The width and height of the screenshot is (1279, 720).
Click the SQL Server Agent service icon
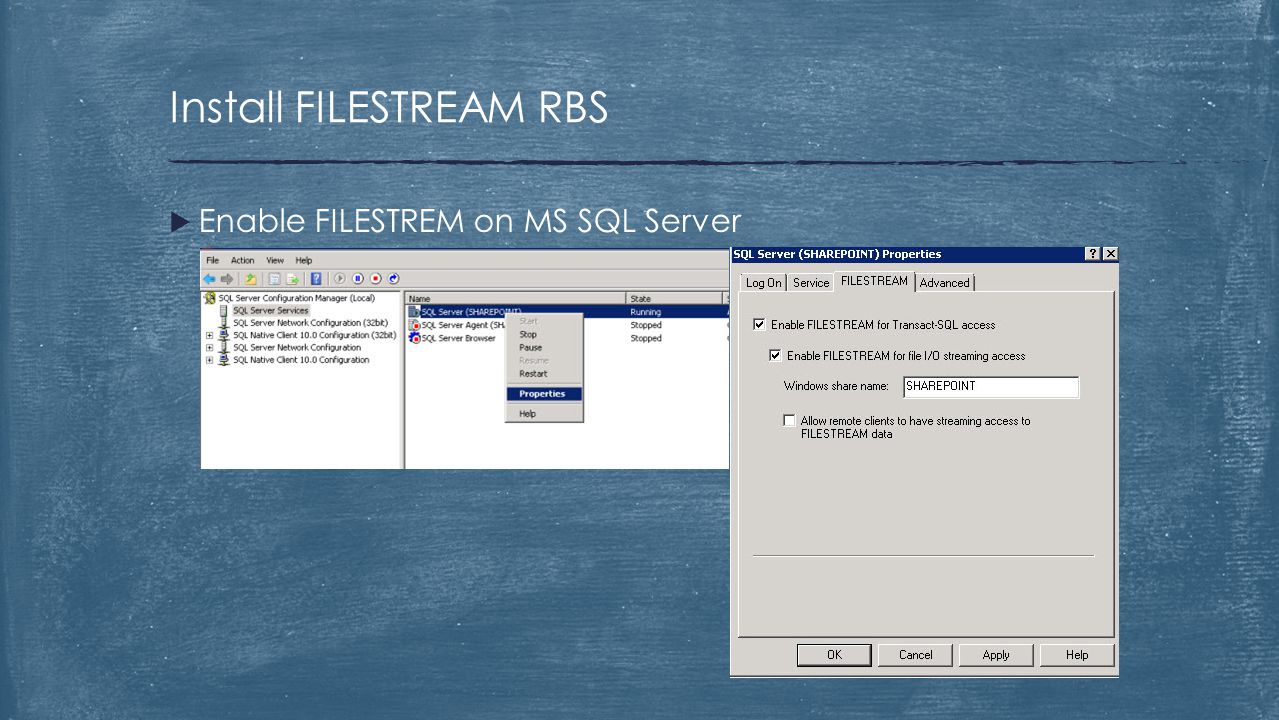pos(415,325)
